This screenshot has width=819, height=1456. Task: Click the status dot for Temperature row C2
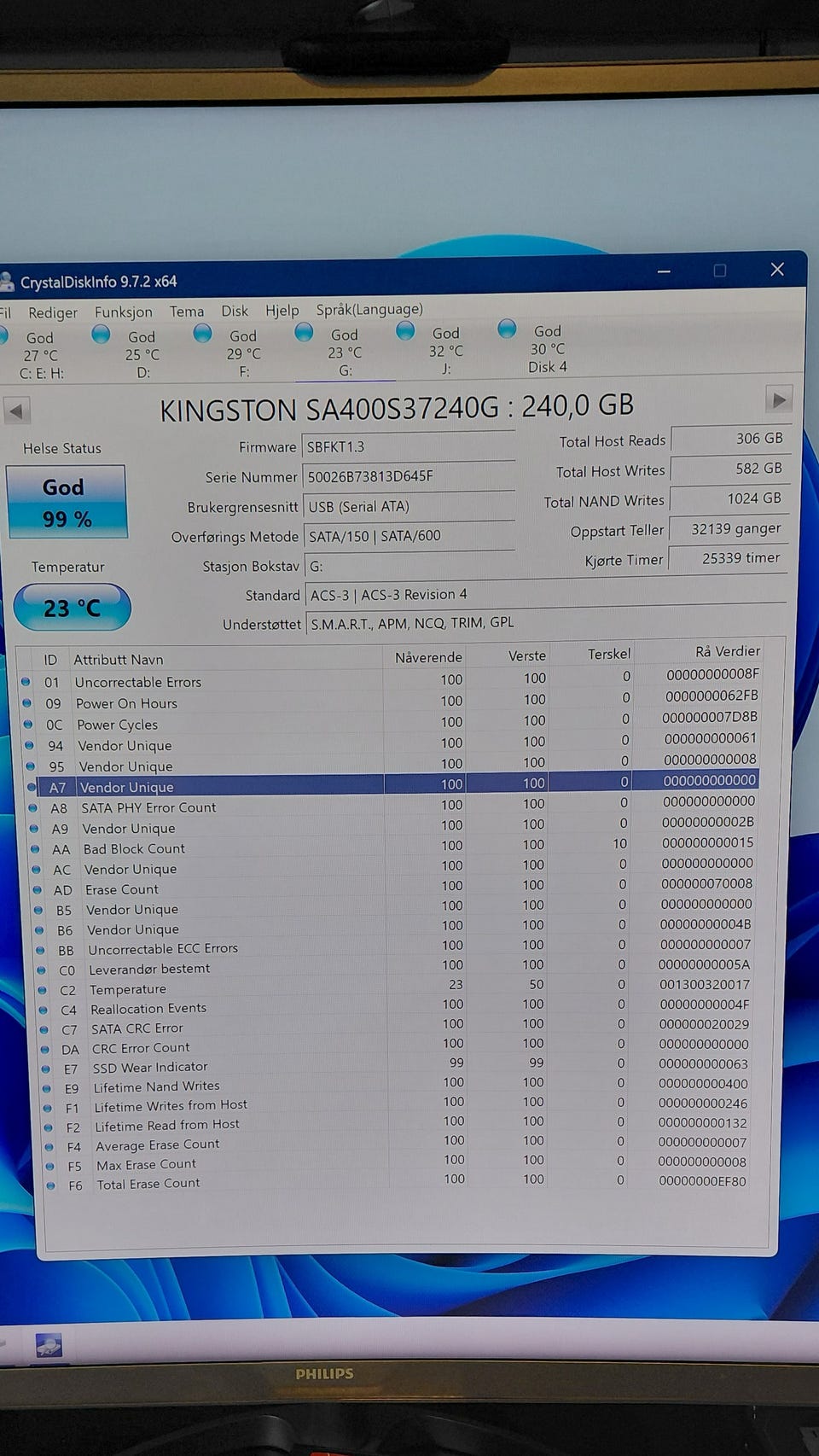click(43, 990)
